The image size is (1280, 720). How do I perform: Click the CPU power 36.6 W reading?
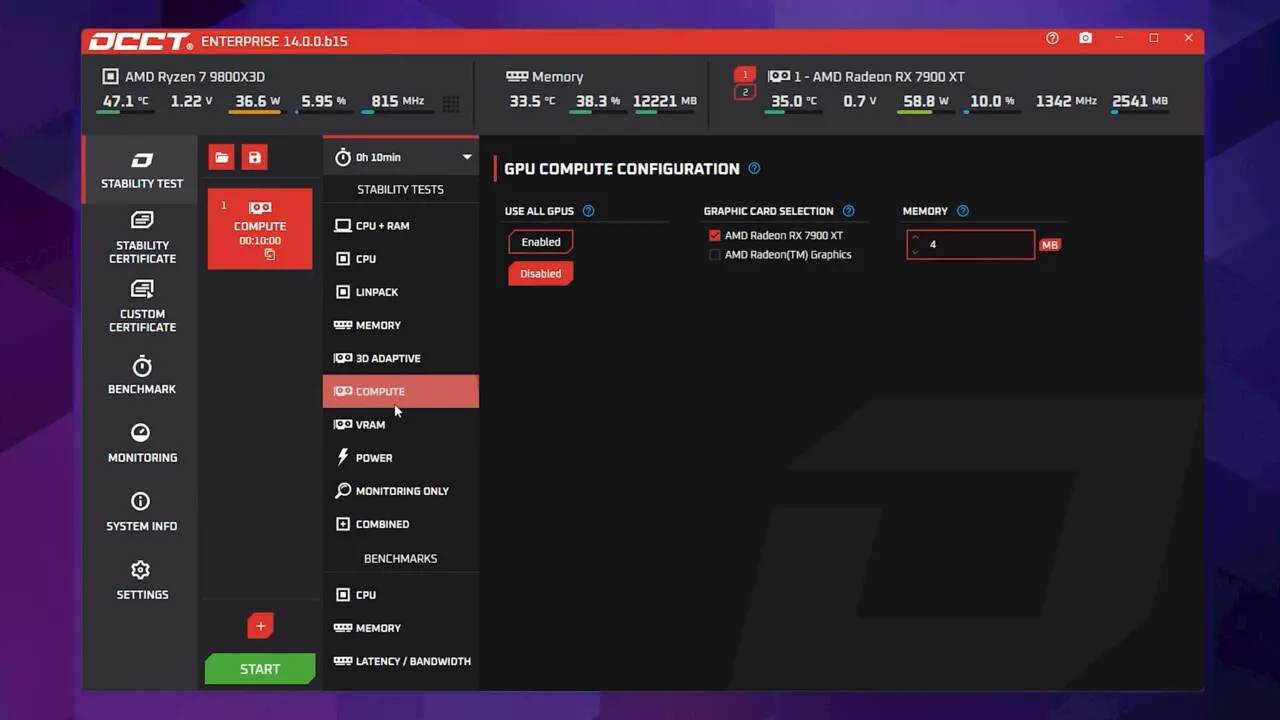(256, 101)
